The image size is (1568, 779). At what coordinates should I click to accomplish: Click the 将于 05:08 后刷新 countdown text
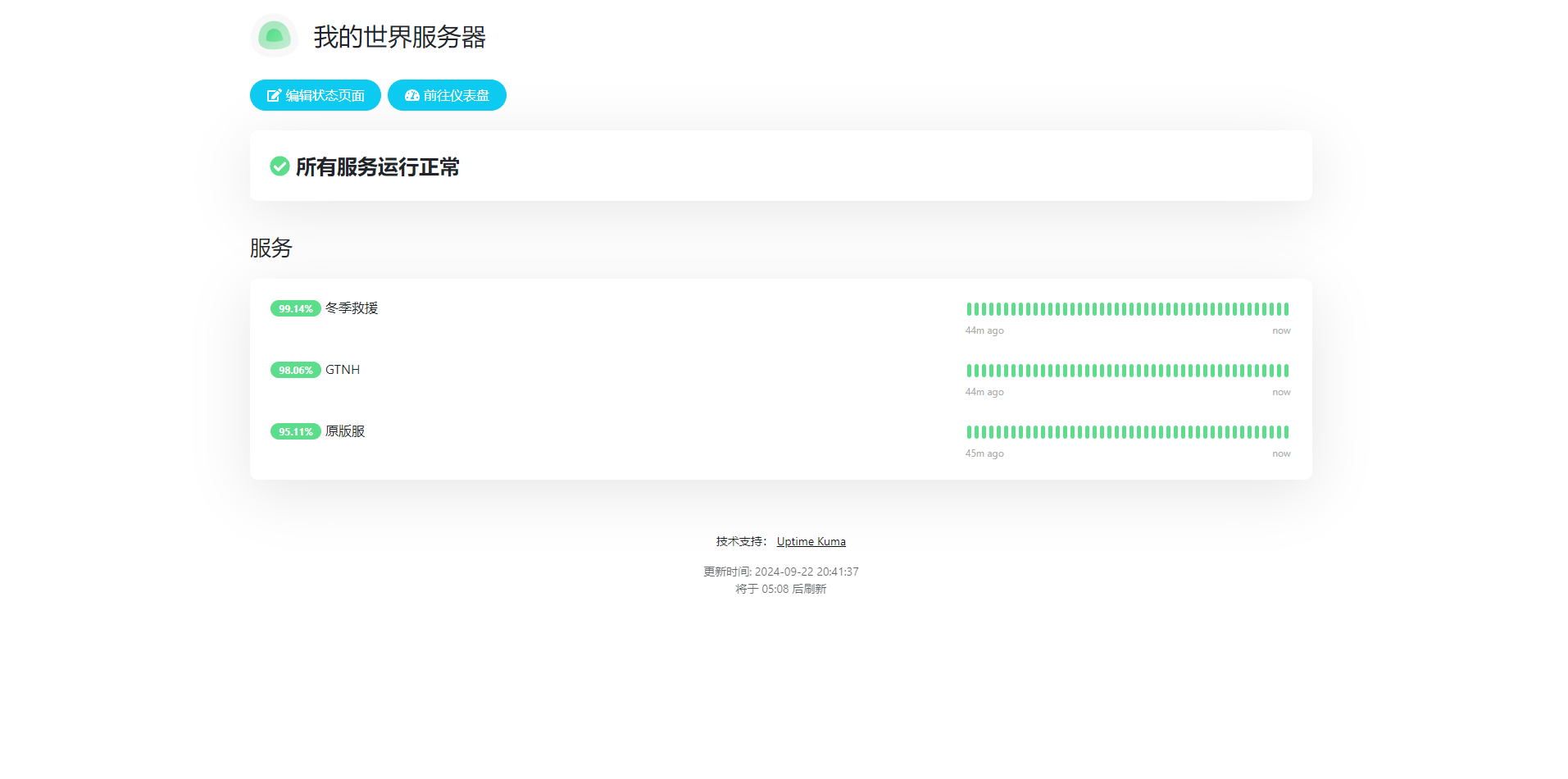[781, 589]
